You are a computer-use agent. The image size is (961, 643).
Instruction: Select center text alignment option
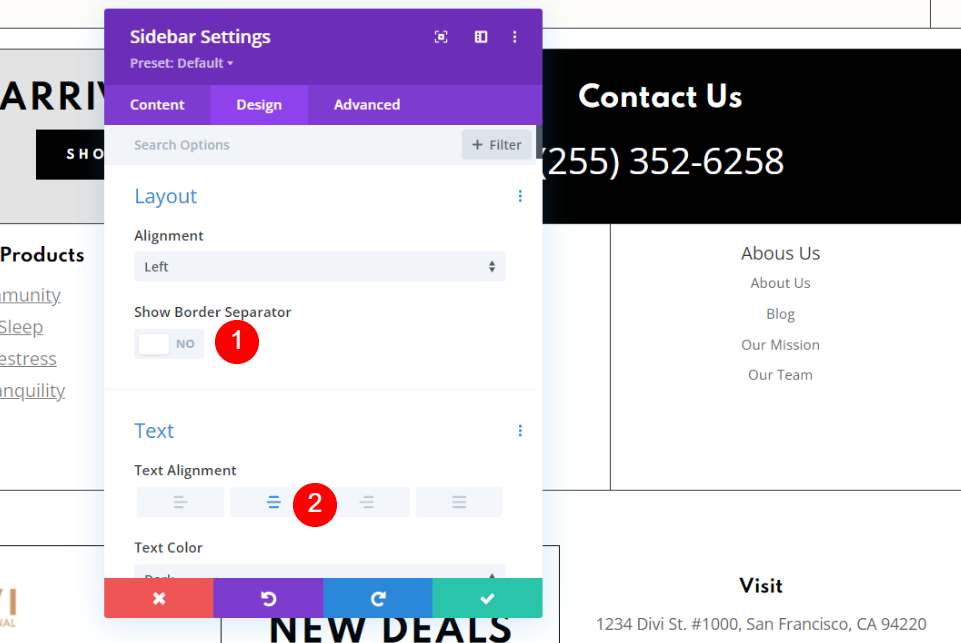click(273, 503)
